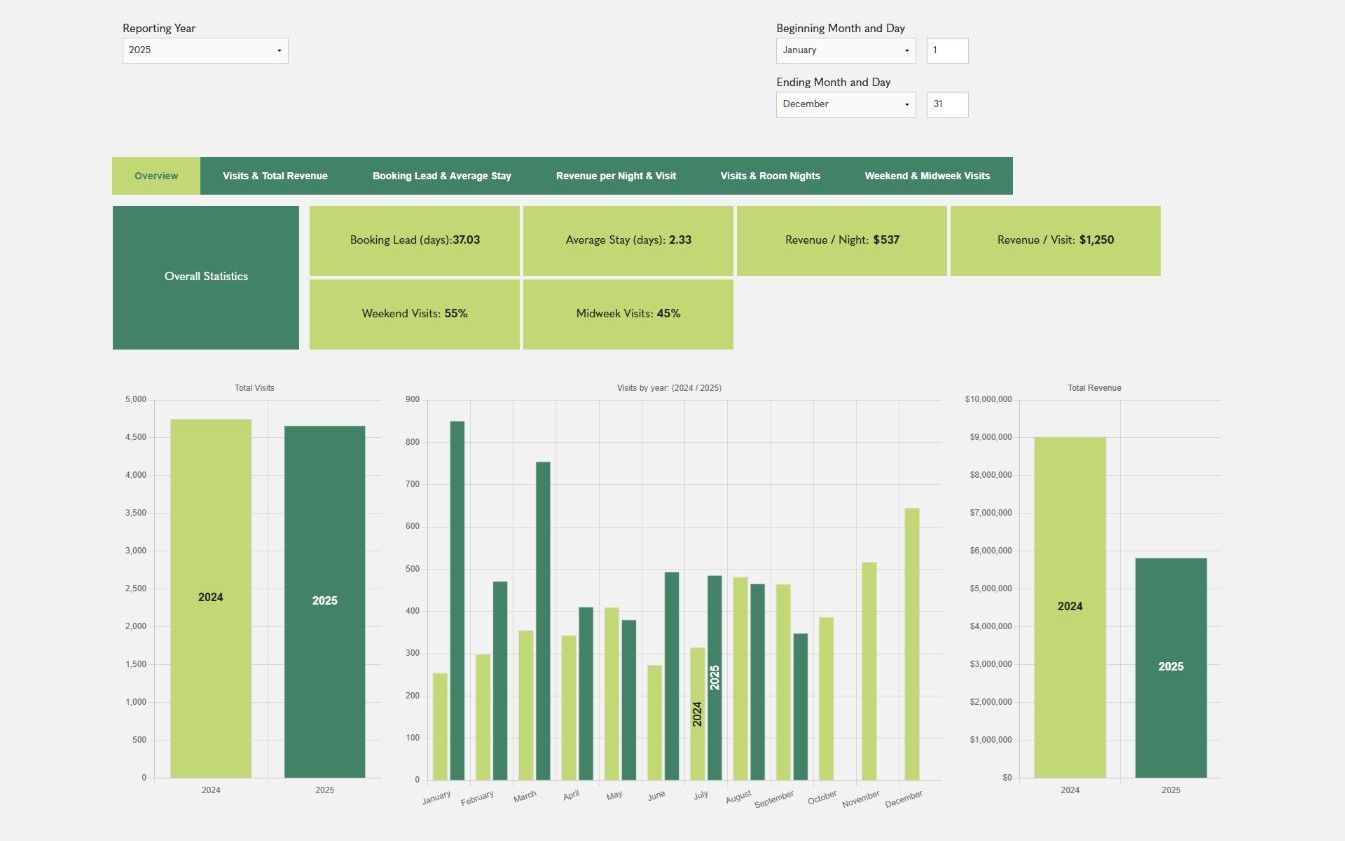
Task: Open Weekend & Midweek Visits tab
Action: point(927,176)
